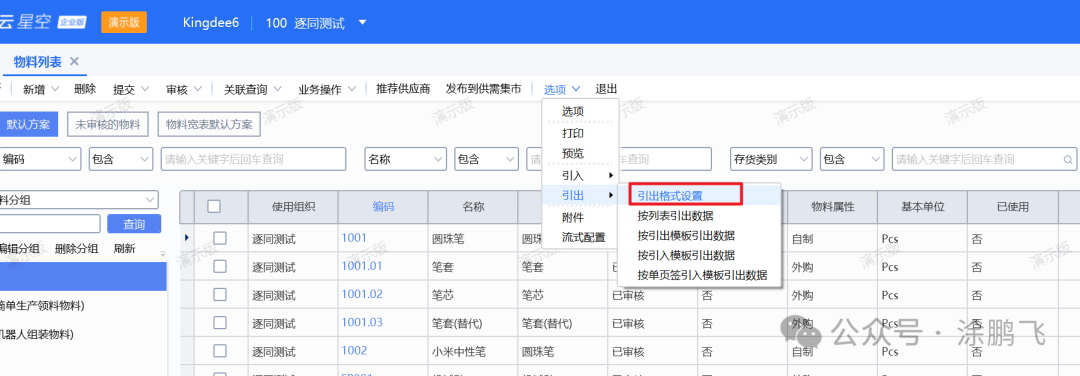The height and width of the screenshot is (376, 1080).
Task: Choose 按列表引出数据 option
Action: click(x=675, y=216)
